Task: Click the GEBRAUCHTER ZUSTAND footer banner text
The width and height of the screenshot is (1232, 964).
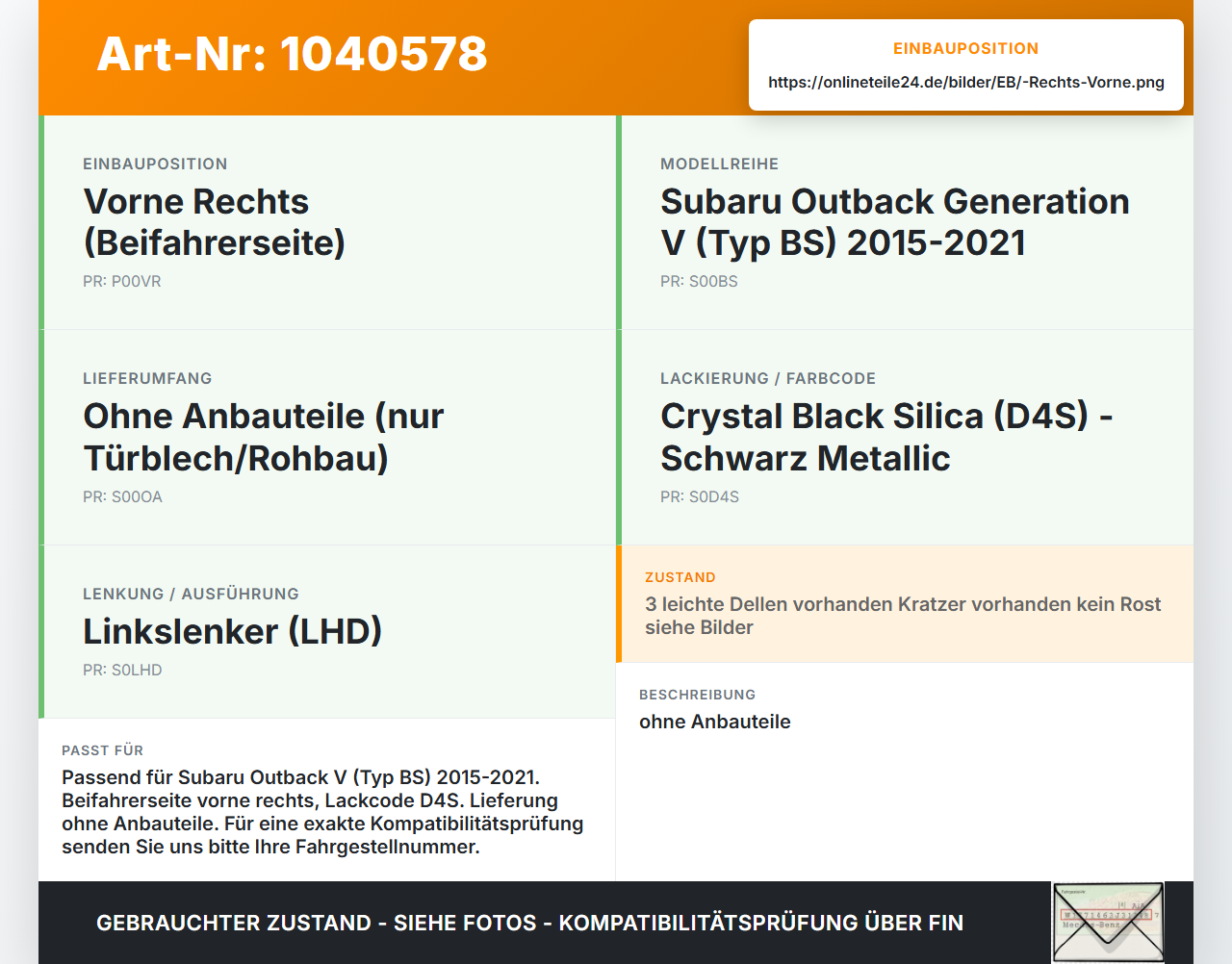Action: coord(529,923)
